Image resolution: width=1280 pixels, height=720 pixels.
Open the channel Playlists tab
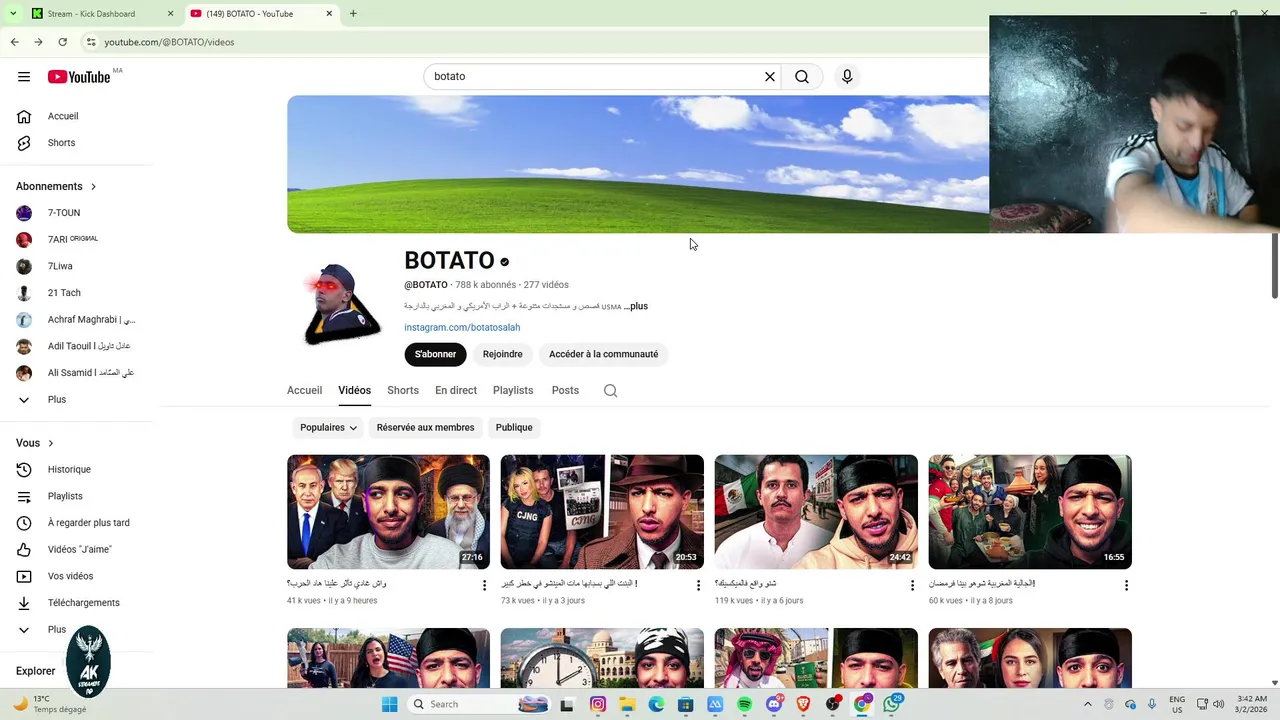coord(513,391)
